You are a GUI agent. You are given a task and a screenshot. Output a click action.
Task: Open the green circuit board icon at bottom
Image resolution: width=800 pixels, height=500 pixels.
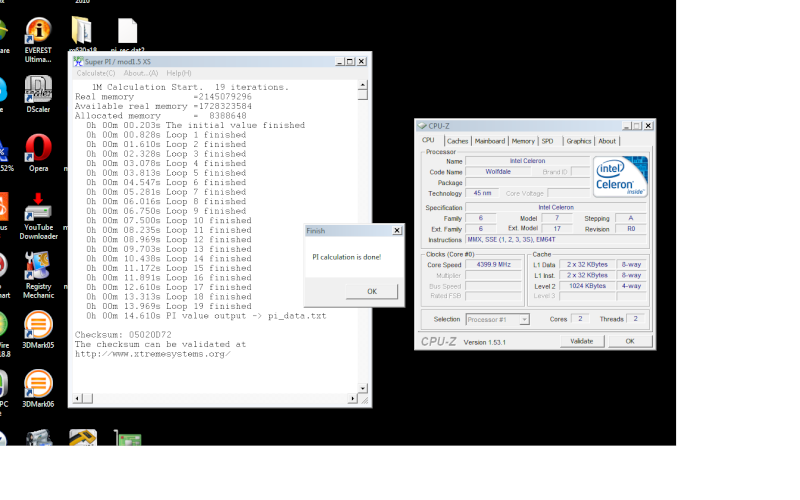click(128, 438)
